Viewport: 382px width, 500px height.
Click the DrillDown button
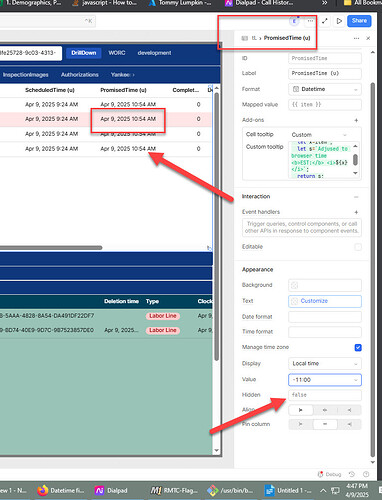84,53
